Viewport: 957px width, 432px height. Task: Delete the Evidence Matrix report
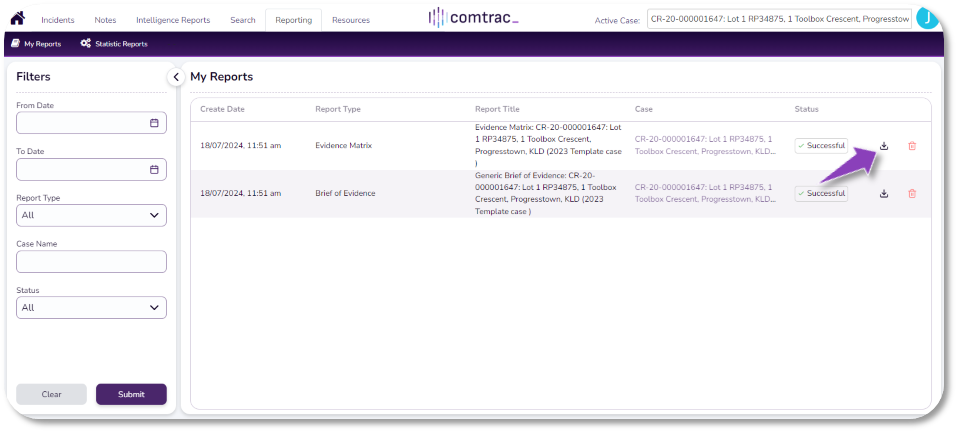point(912,146)
